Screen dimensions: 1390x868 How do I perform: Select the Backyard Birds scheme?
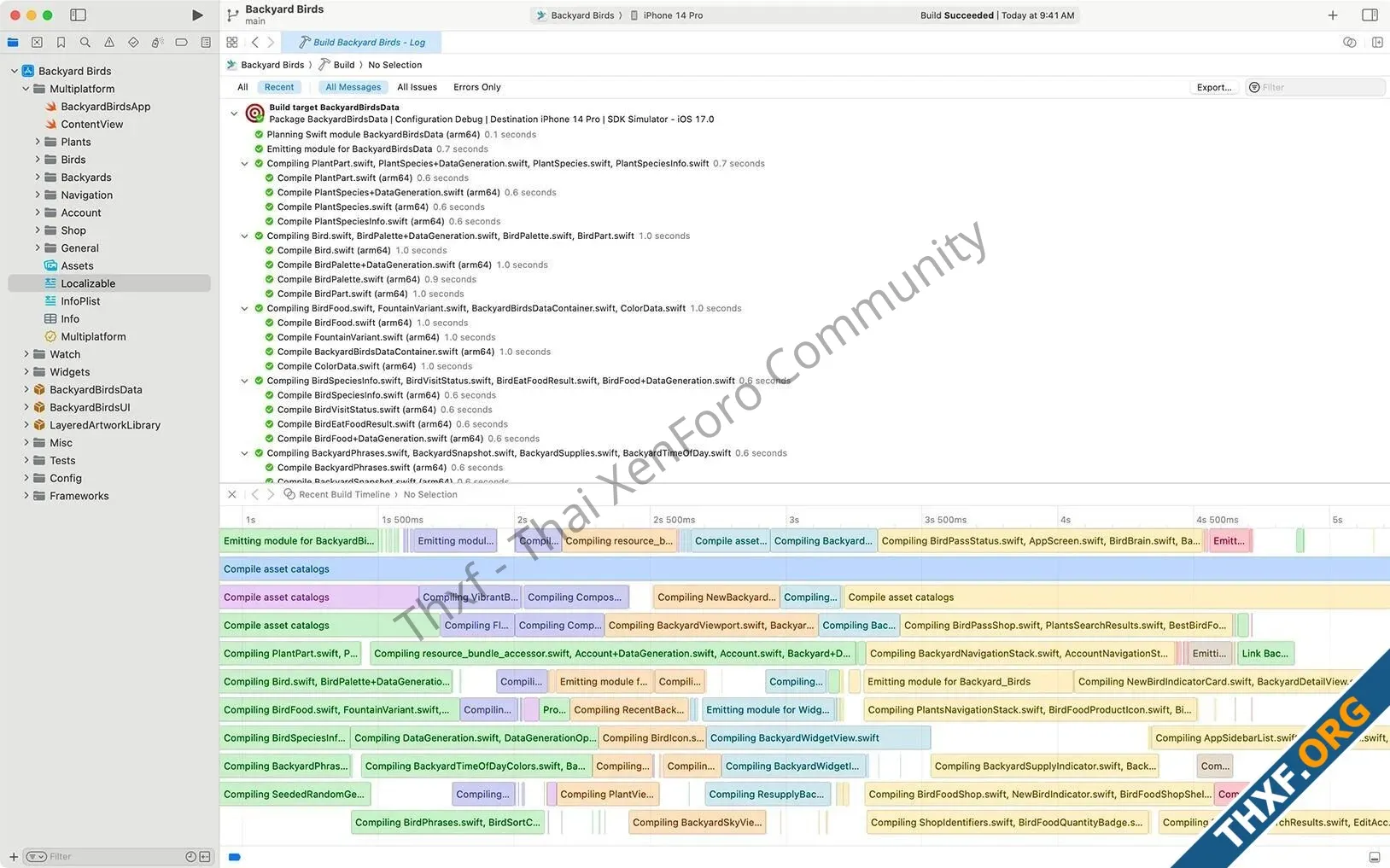click(575, 15)
